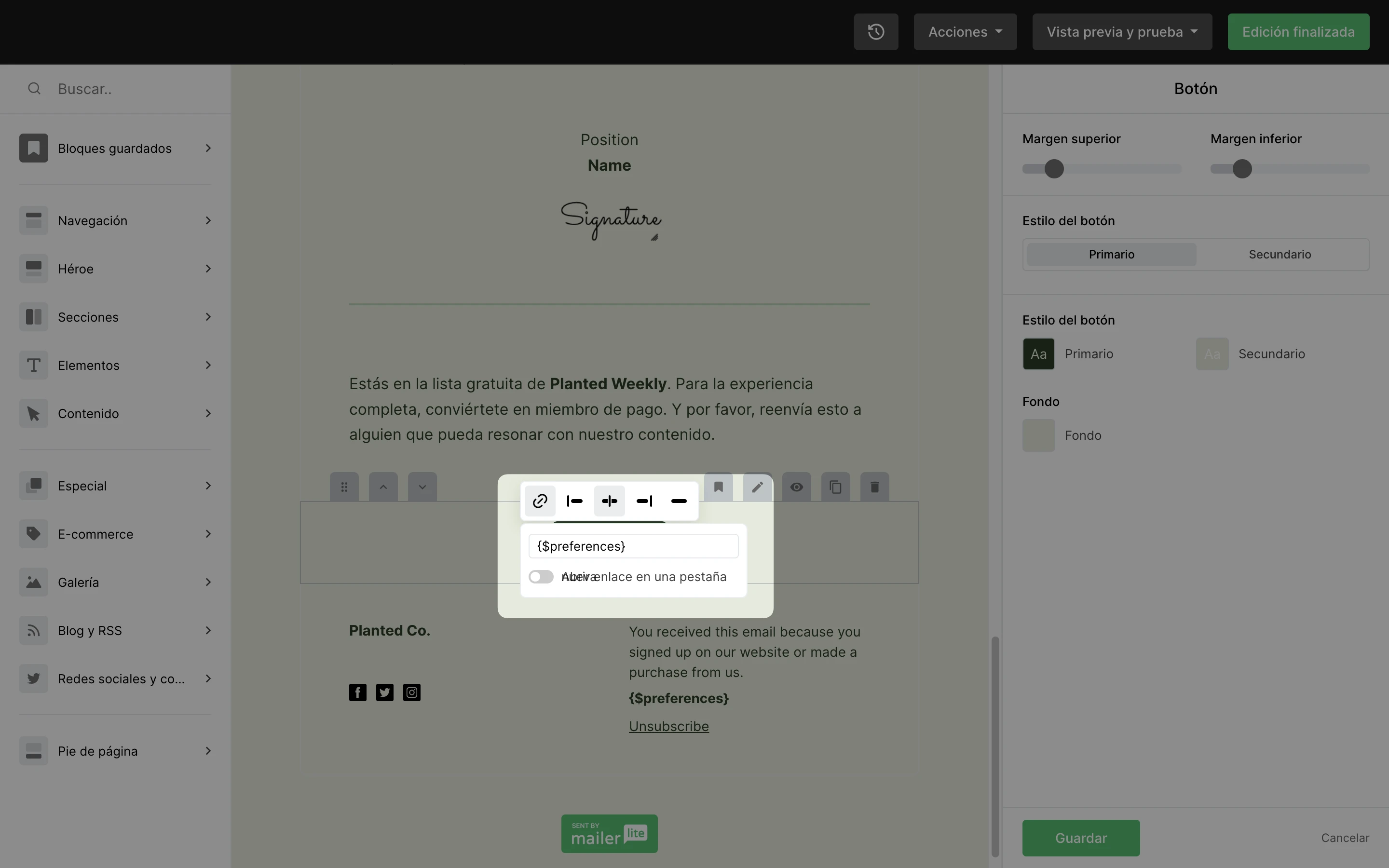
Task: Set button to full width
Action: pos(679,501)
